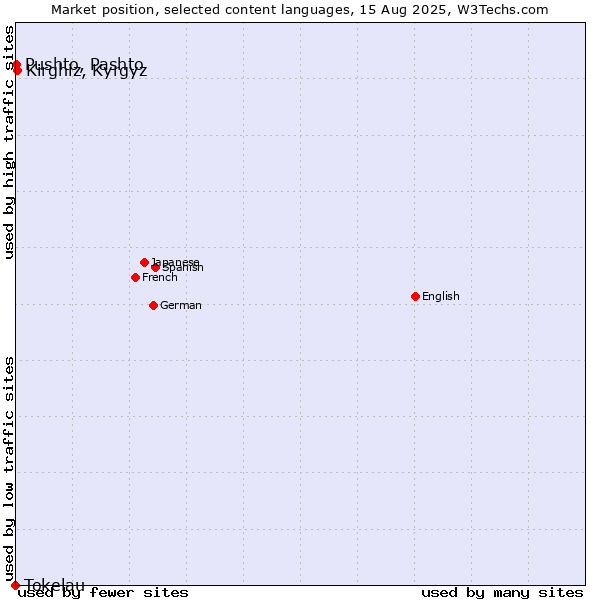Select the Kirghiz, Kyrgyz data point

tap(18, 70)
